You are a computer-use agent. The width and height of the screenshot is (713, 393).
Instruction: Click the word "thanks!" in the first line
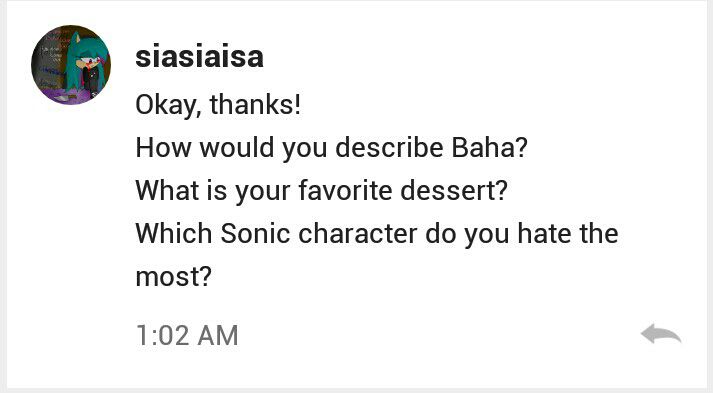[255, 105]
